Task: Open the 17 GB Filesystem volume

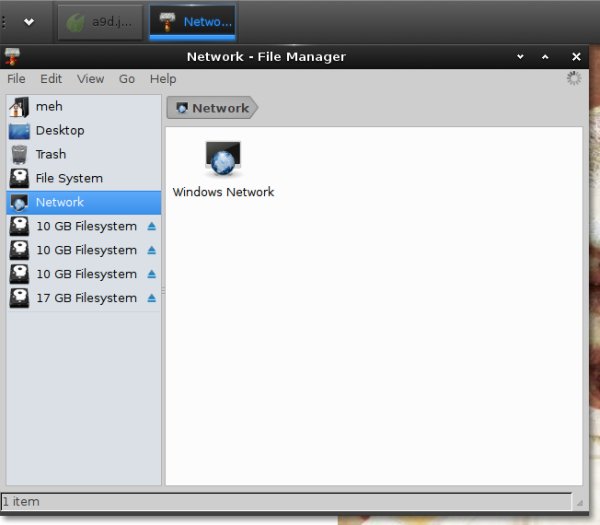Action: [85, 298]
